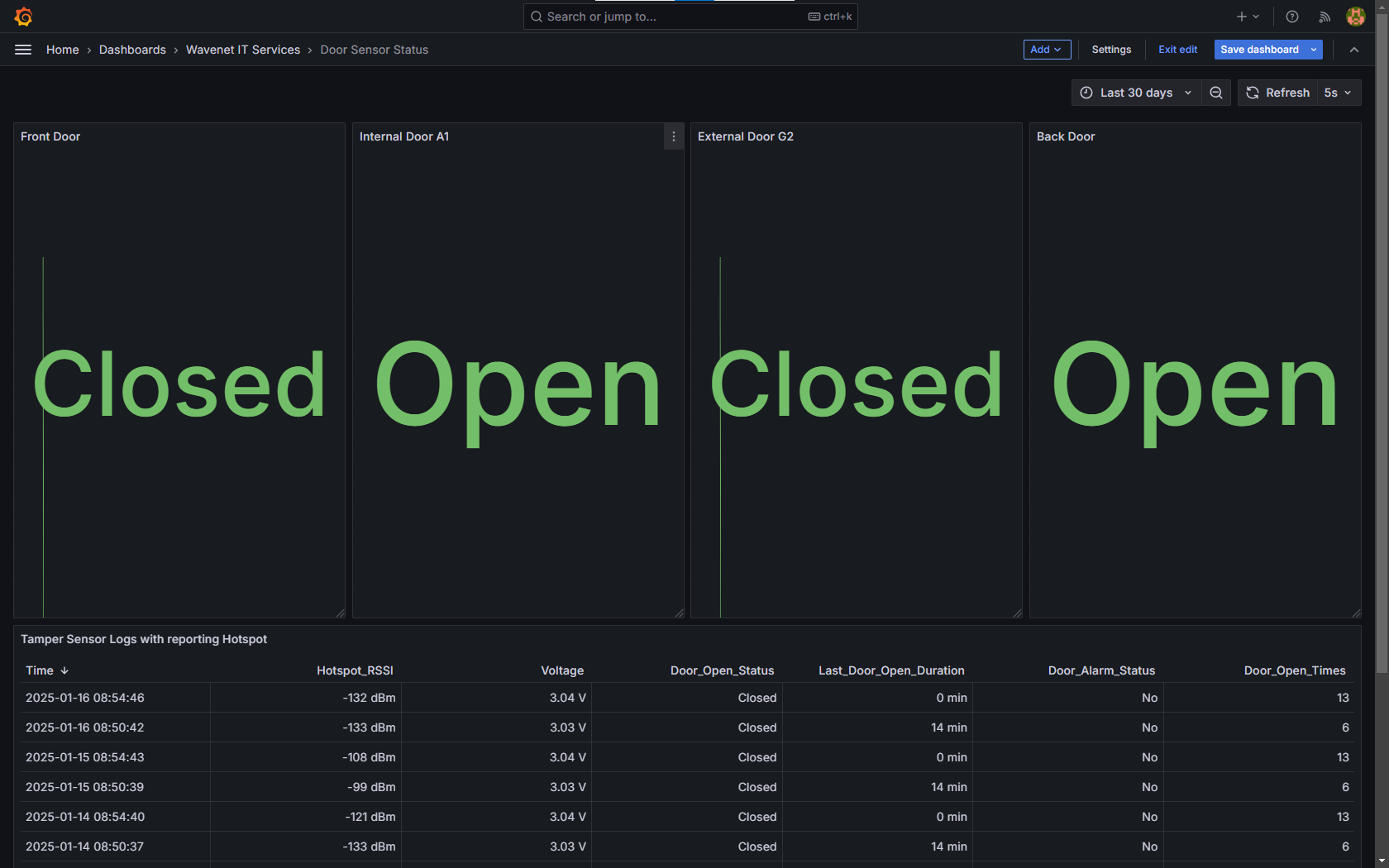Expand the Save dashboard options arrow
This screenshot has height=868, width=1389.
[x=1314, y=50]
